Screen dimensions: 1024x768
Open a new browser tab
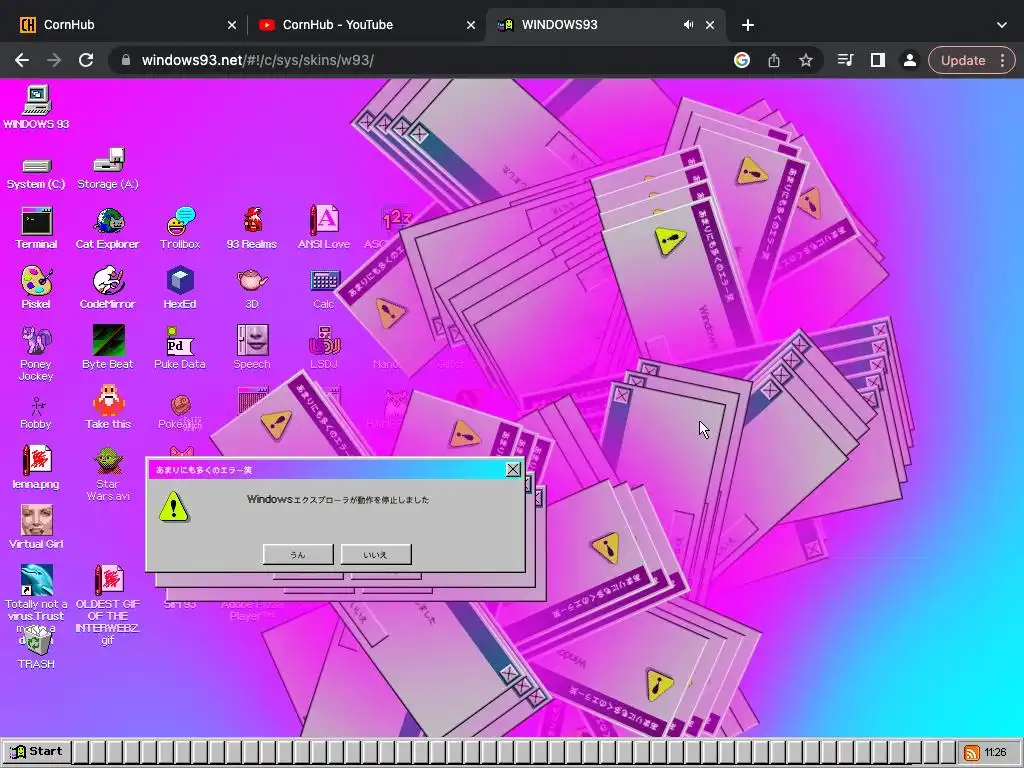(748, 25)
